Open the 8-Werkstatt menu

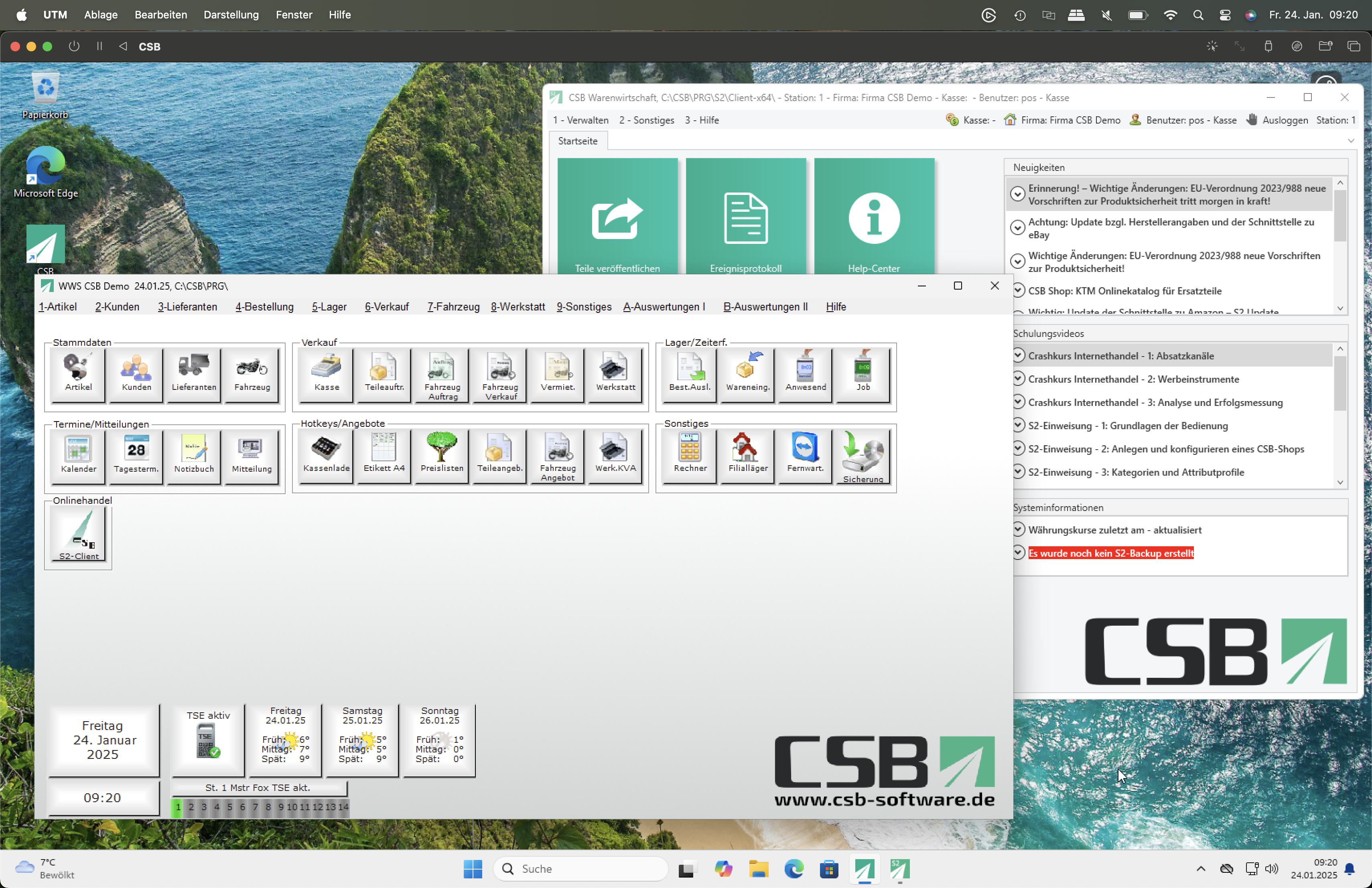pyautogui.click(x=518, y=306)
